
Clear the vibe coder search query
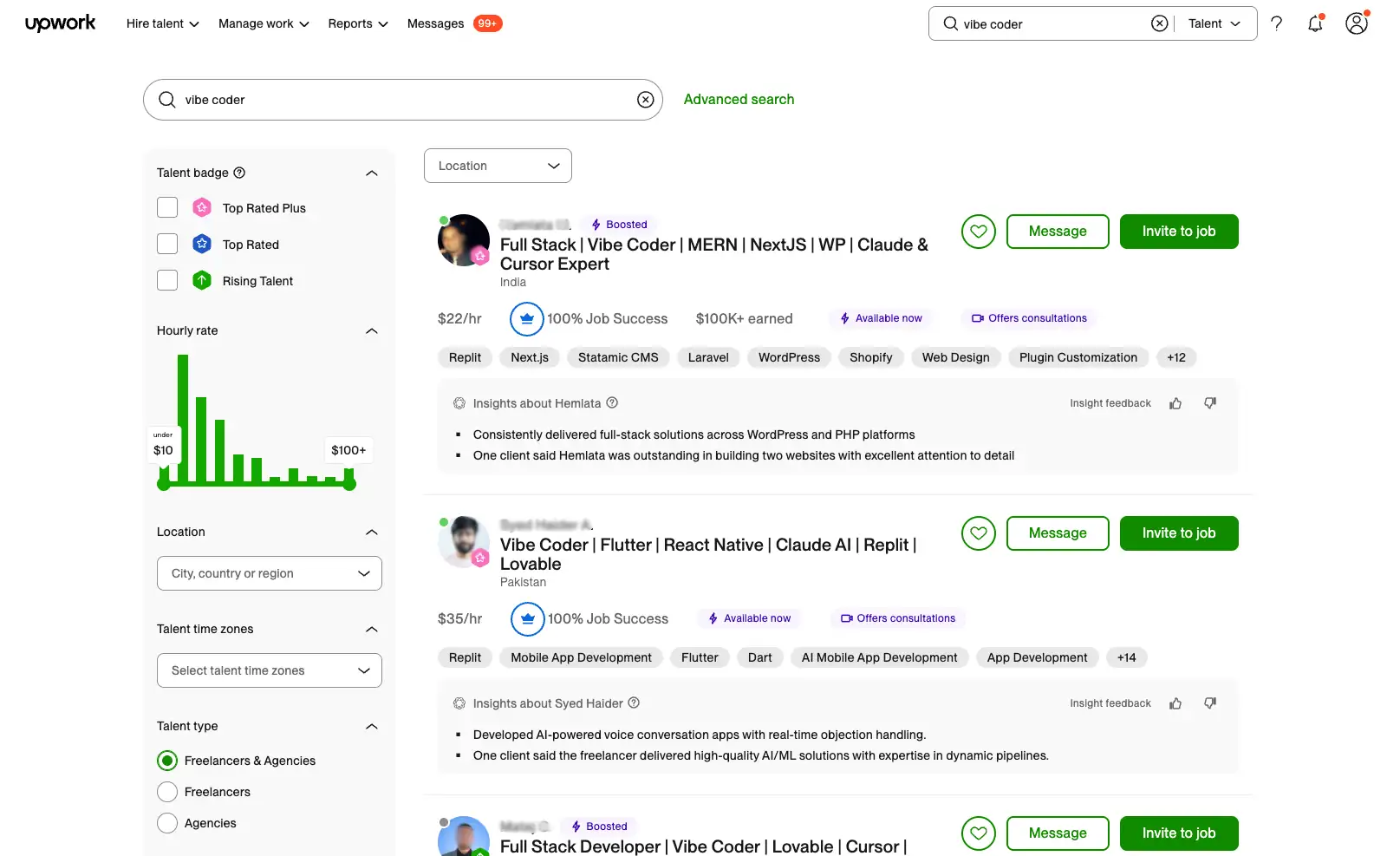[x=645, y=99]
